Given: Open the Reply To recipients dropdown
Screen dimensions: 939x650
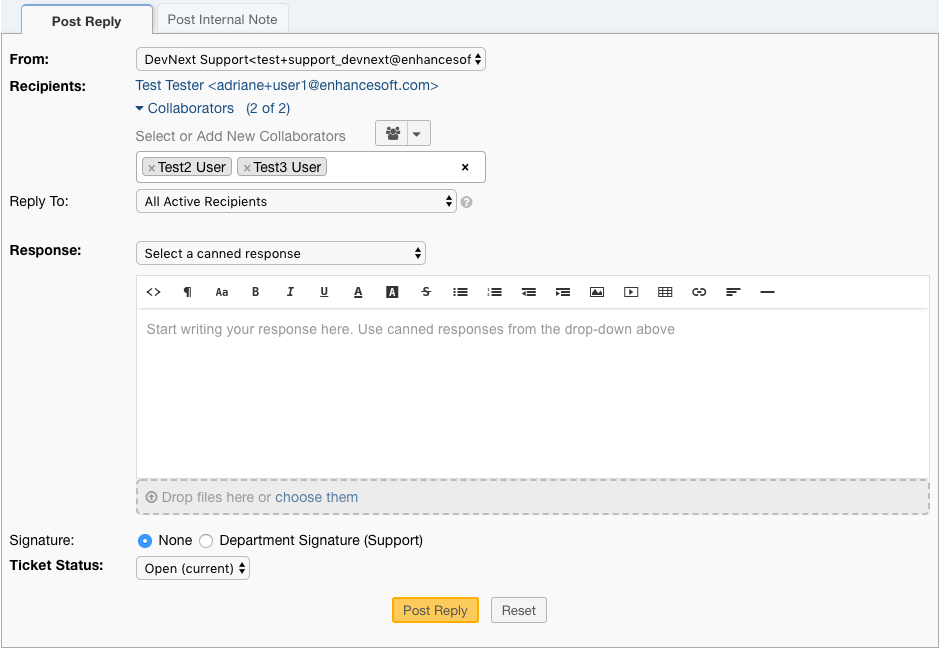Looking at the screenshot, I should coord(295,201).
